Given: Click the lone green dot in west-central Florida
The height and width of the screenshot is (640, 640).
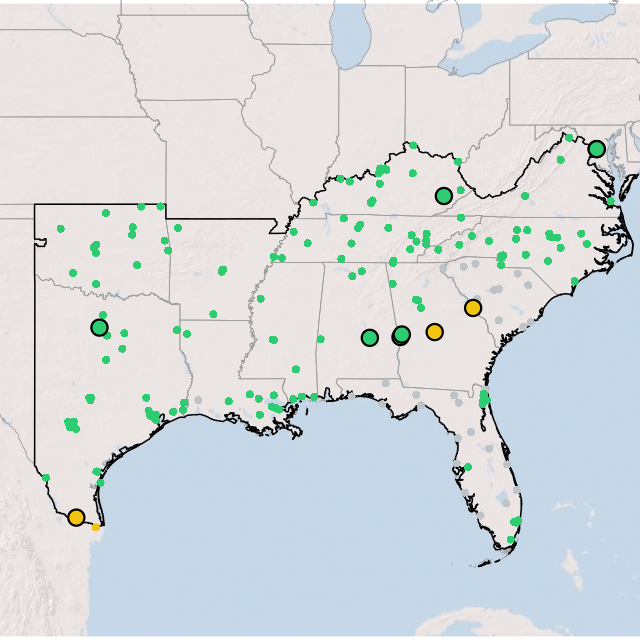Looking at the screenshot, I should 468,467.
